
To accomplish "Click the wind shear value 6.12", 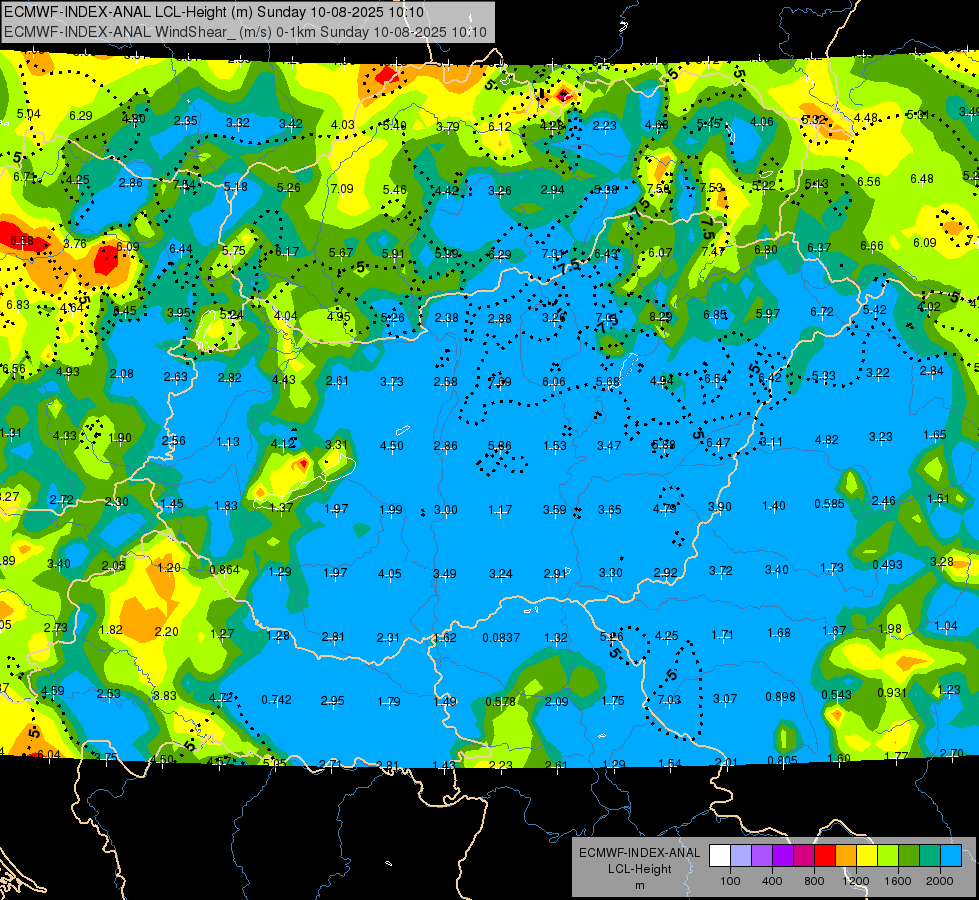I will click(500, 126).
